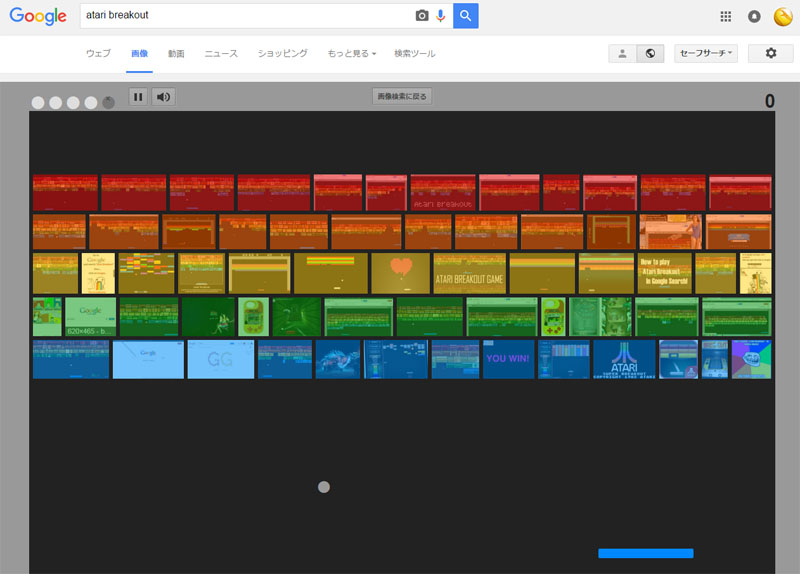Viewport: 800px width, 574px height.
Task: Click the score counter showing 0
Action: [x=769, y=101]
